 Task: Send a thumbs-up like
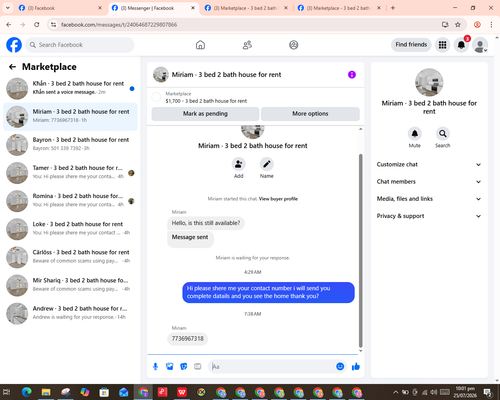356,367
